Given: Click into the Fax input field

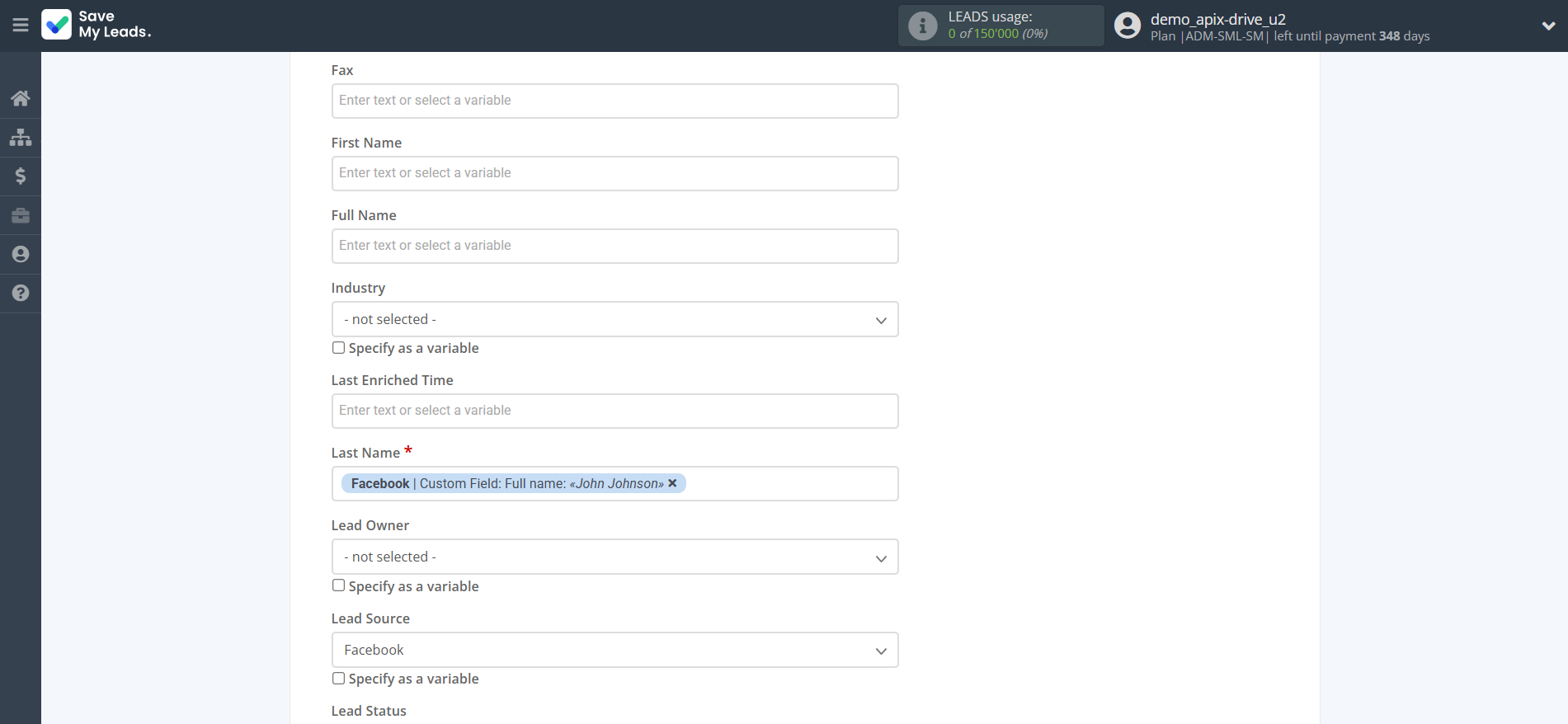Looking at the screenshot, I should pos(614,101).
